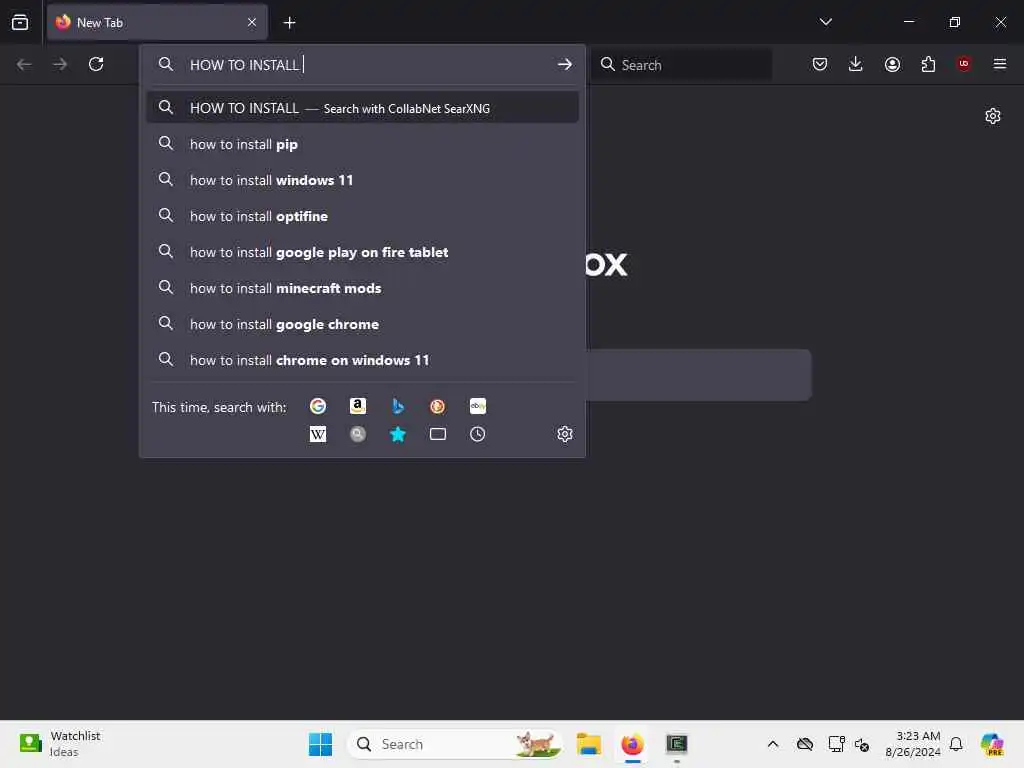Click the Firefox taskbar icon
Screen dimensions: 1024x768
(632, 744)
